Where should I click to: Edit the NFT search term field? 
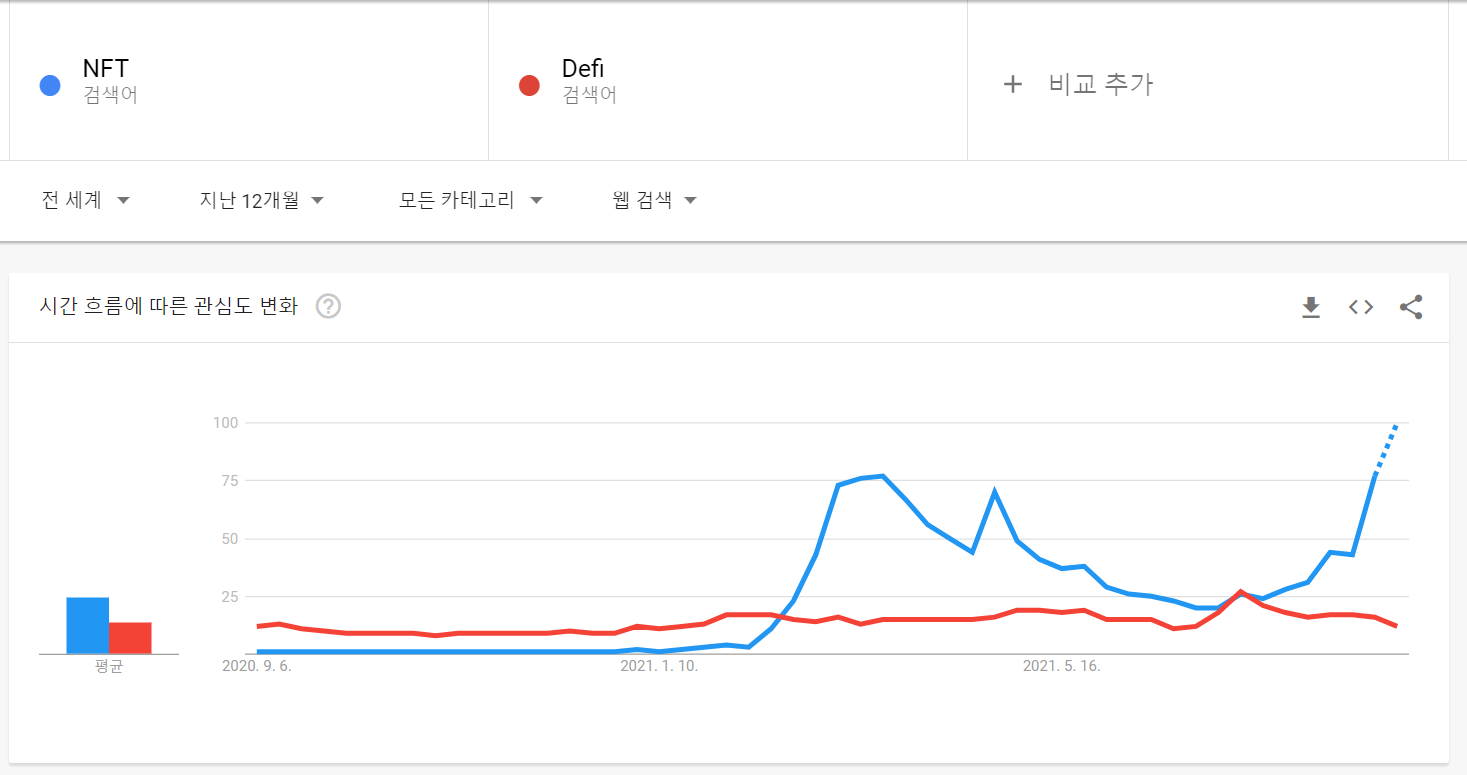coord(249,82)
